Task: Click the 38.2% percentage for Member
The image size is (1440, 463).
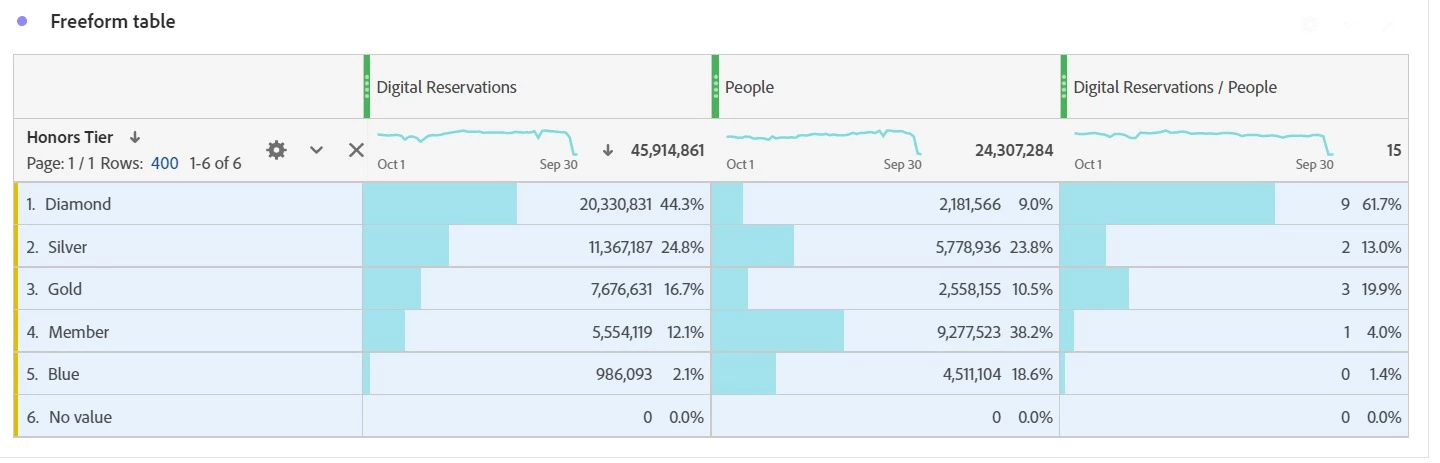Action: [x=1032, y=331]
